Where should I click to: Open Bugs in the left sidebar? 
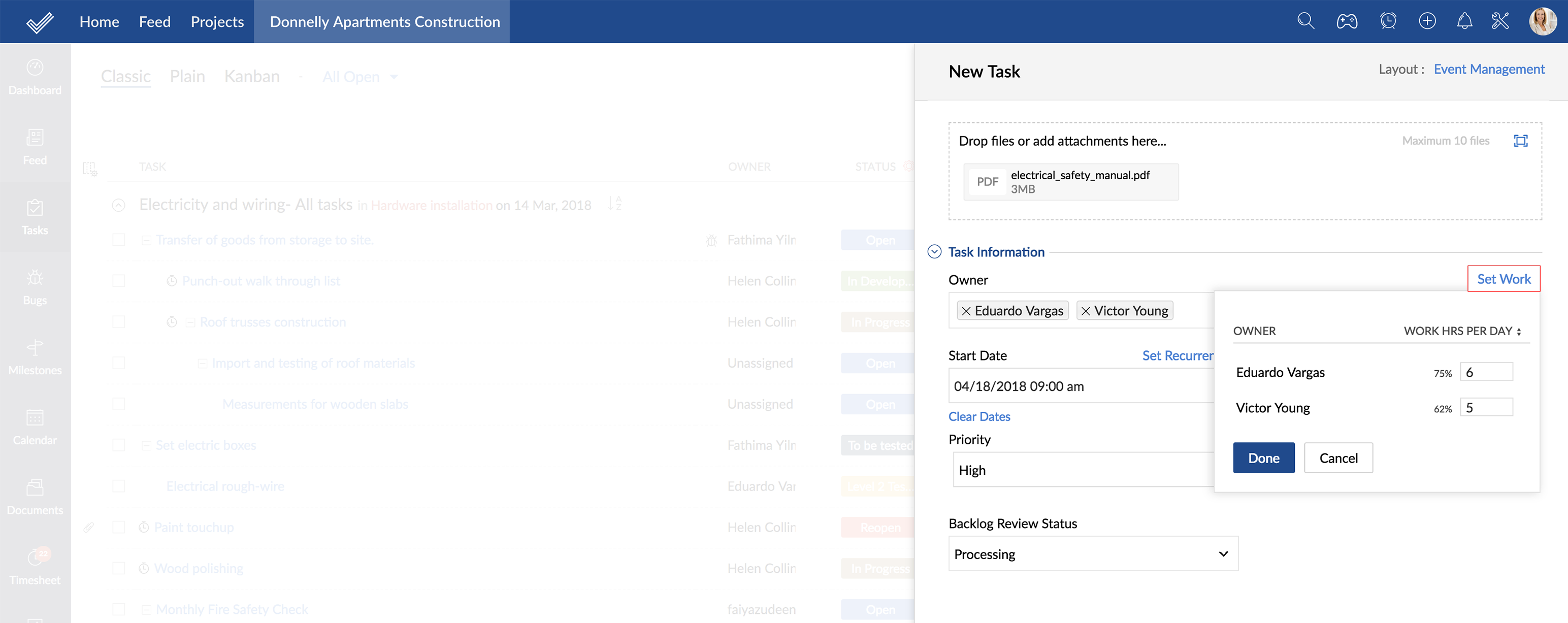click(x=35, y=287)
